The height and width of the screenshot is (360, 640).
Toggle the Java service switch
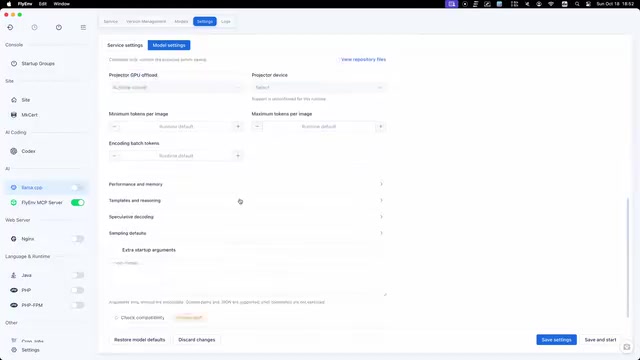pyautogui.click(x=78, y=275)
